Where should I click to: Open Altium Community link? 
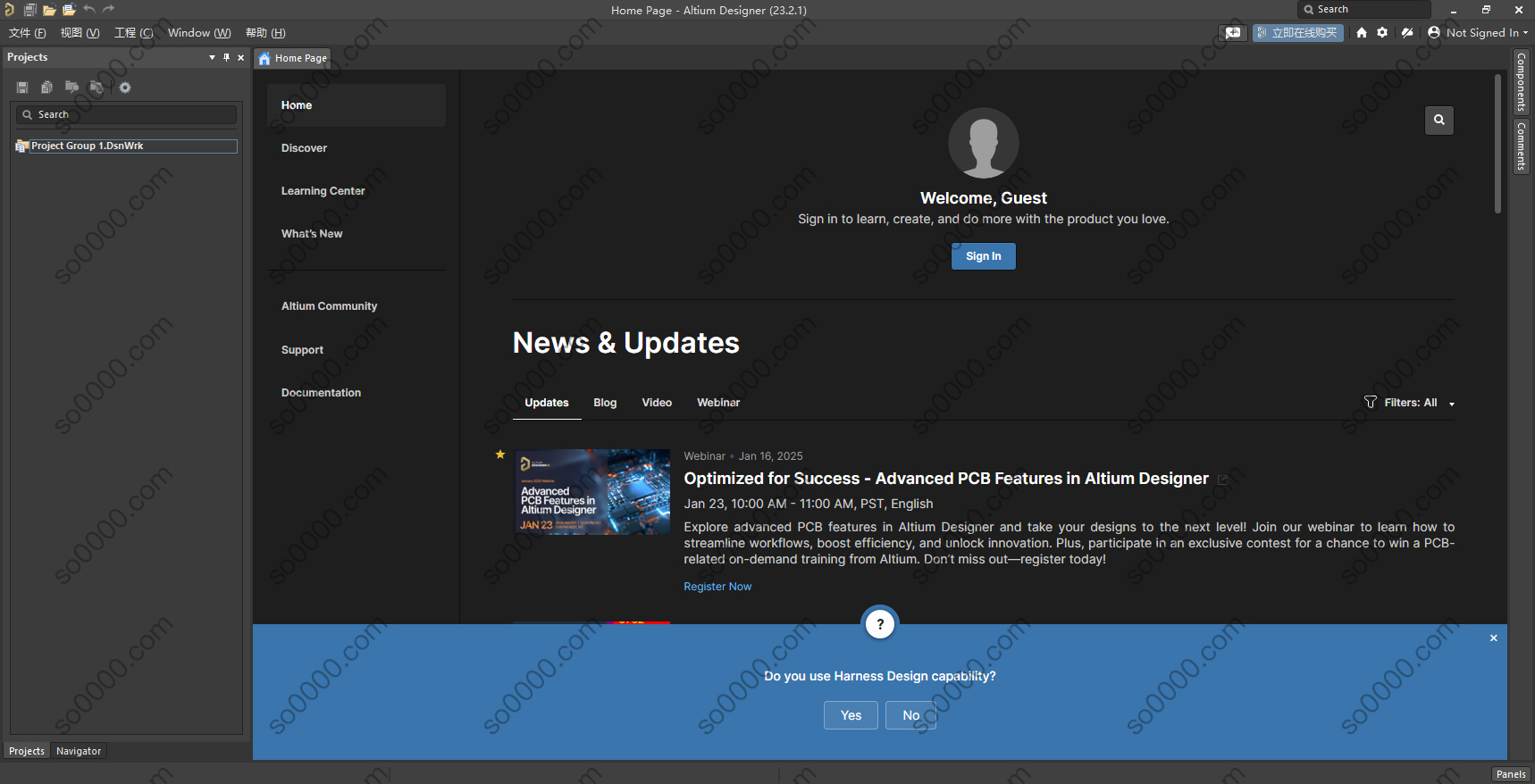(329, 306)
